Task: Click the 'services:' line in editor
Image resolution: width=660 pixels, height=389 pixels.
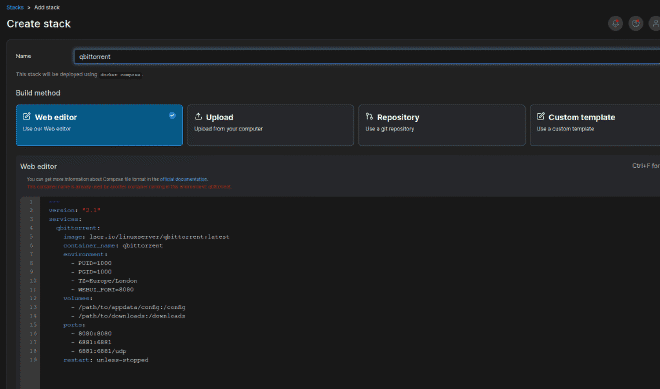Action: pyautogui.click(x=65, y=219)
